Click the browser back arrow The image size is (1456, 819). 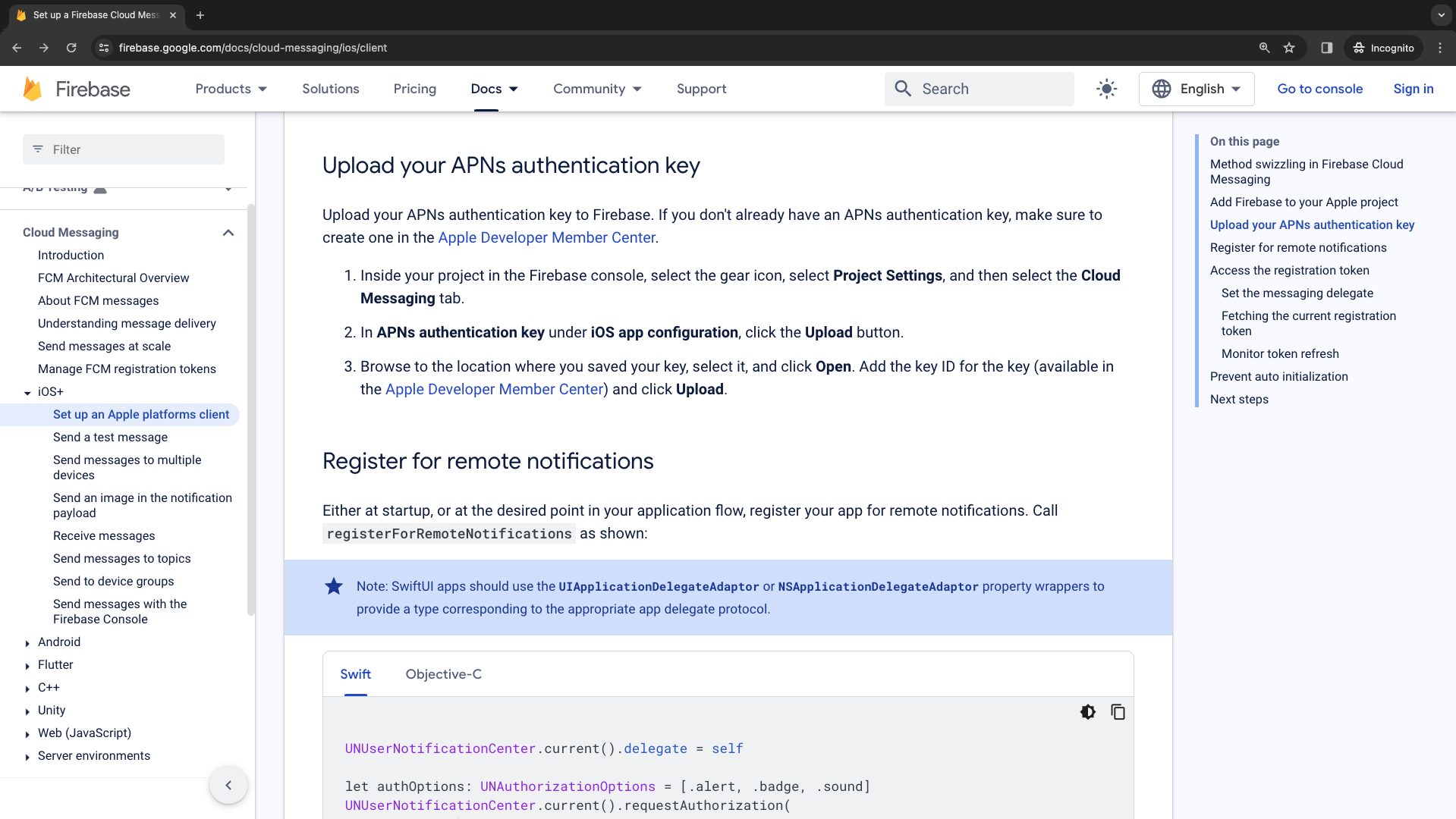coord(17,48)
